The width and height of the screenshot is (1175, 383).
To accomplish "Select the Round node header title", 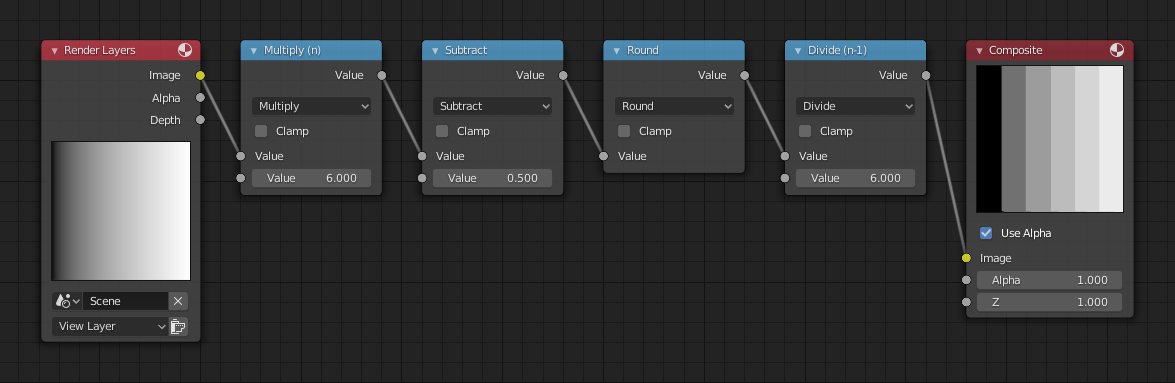I will click(x=642, y=50).
